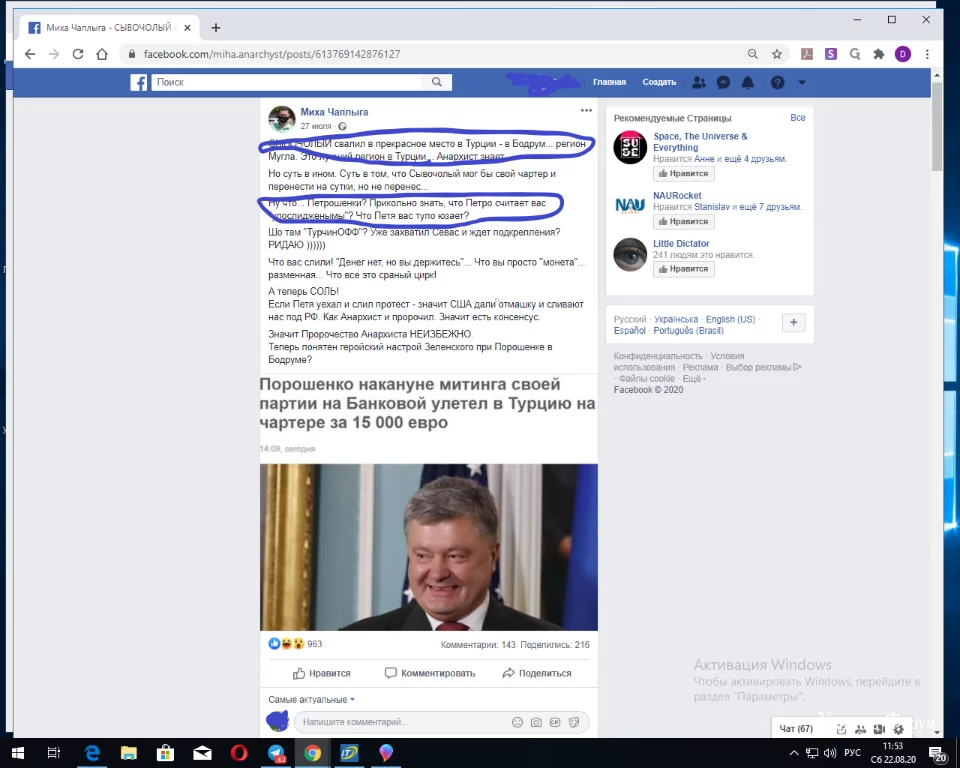Open Chrome extensions puzzle icon
Image resolution: width=960 pixels, height=768 pixels.
(x=879, y=54)
